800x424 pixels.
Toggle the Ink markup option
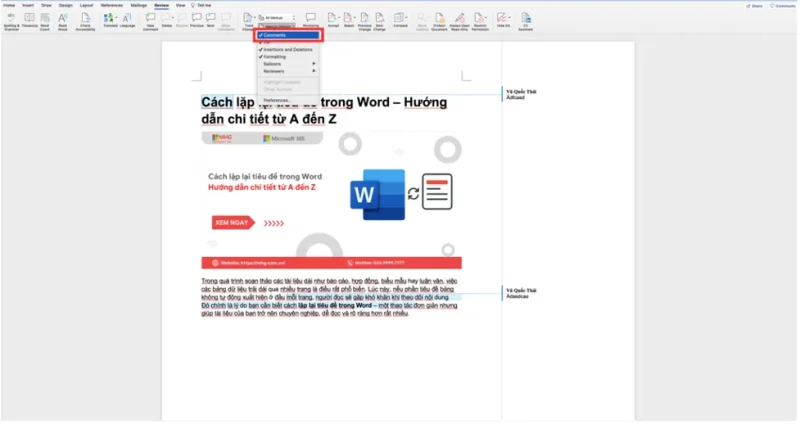[288, 42]
